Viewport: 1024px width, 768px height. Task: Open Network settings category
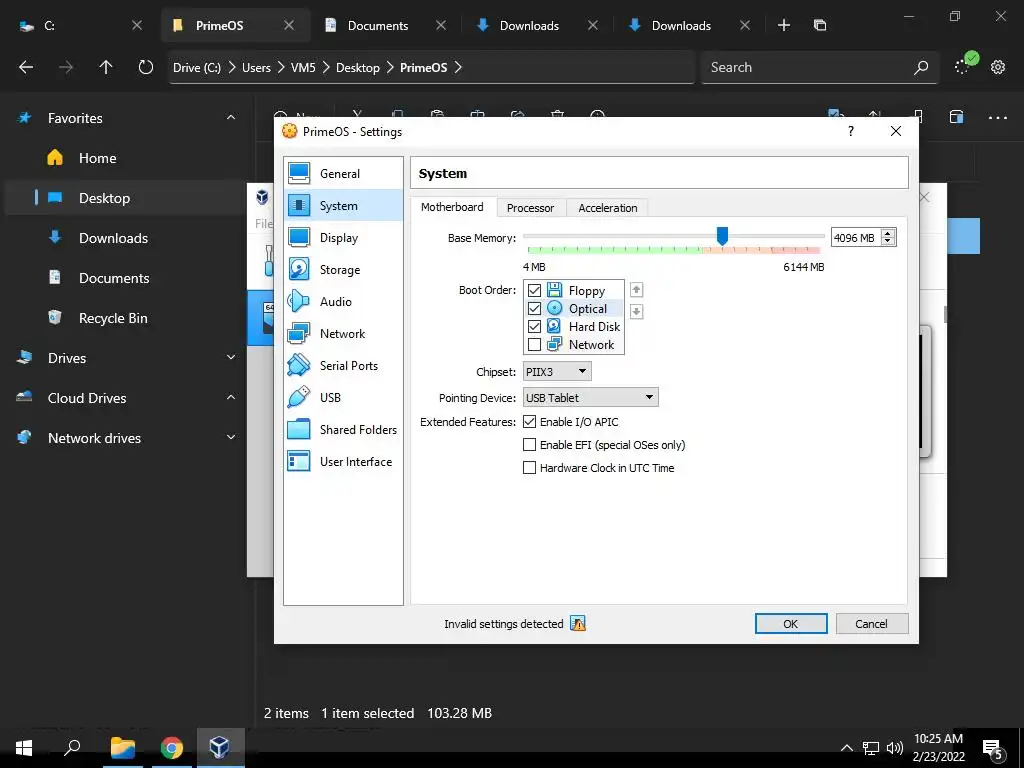343,334
